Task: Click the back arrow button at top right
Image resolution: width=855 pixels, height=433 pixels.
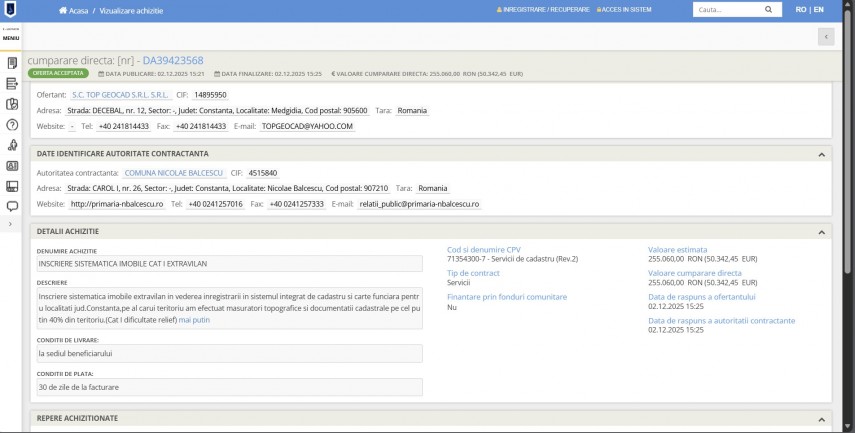Action: pos(825,37)
